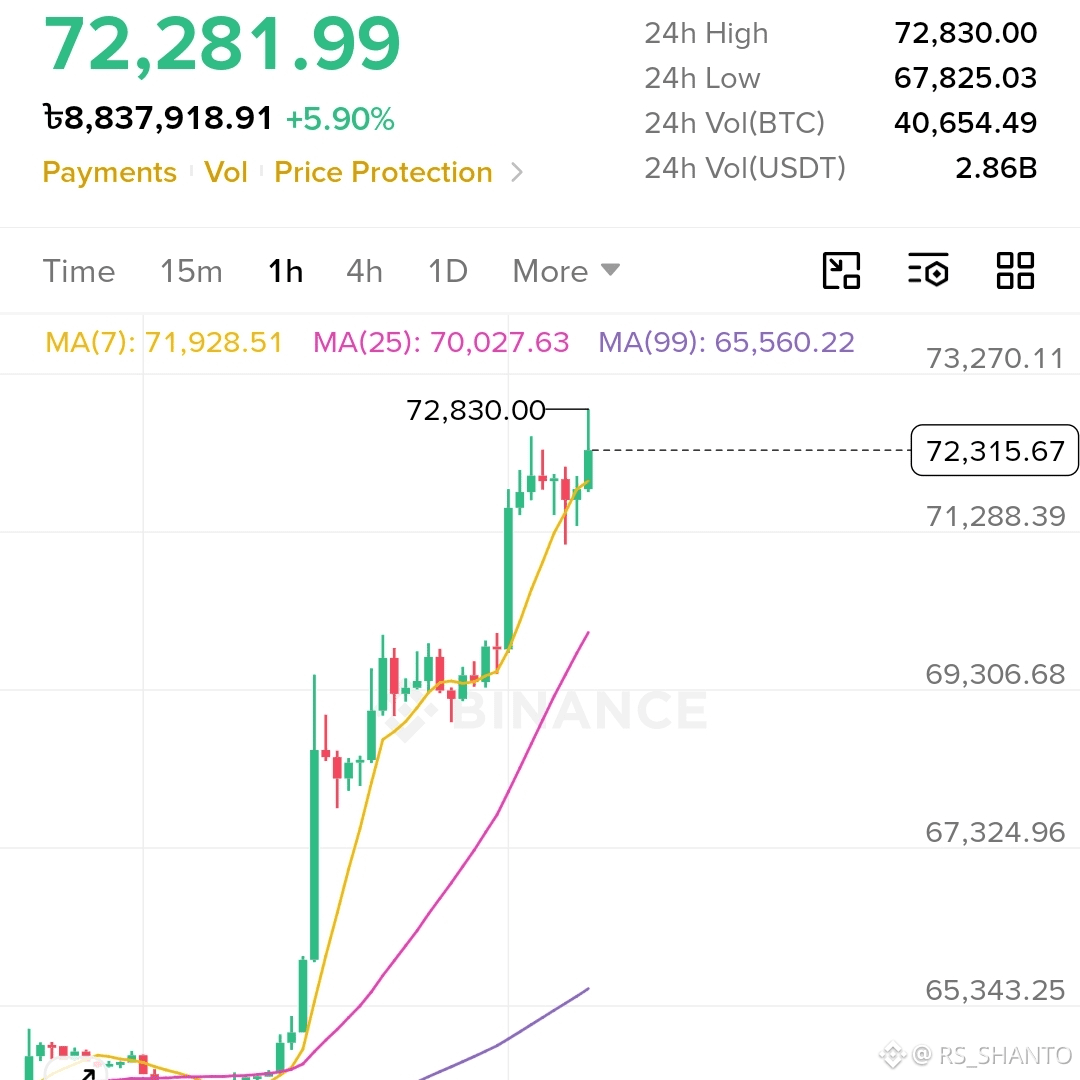Viewport: 1080px width, 1080px height.
Task: Select the 1h interval tab
Action: (x=285, y=271)
